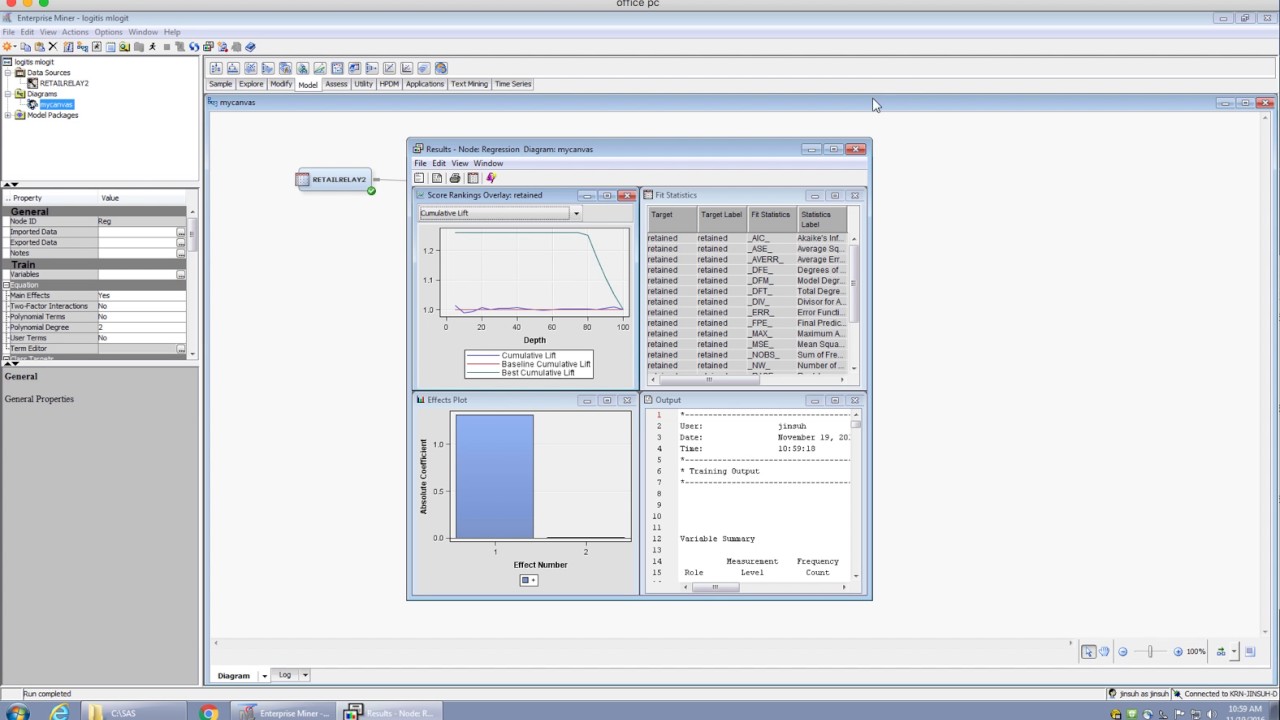The height and width of the screenshot is (720, 1280).
Task: Select the Decision Tree node icon
Action: click(x=233, y=68)
